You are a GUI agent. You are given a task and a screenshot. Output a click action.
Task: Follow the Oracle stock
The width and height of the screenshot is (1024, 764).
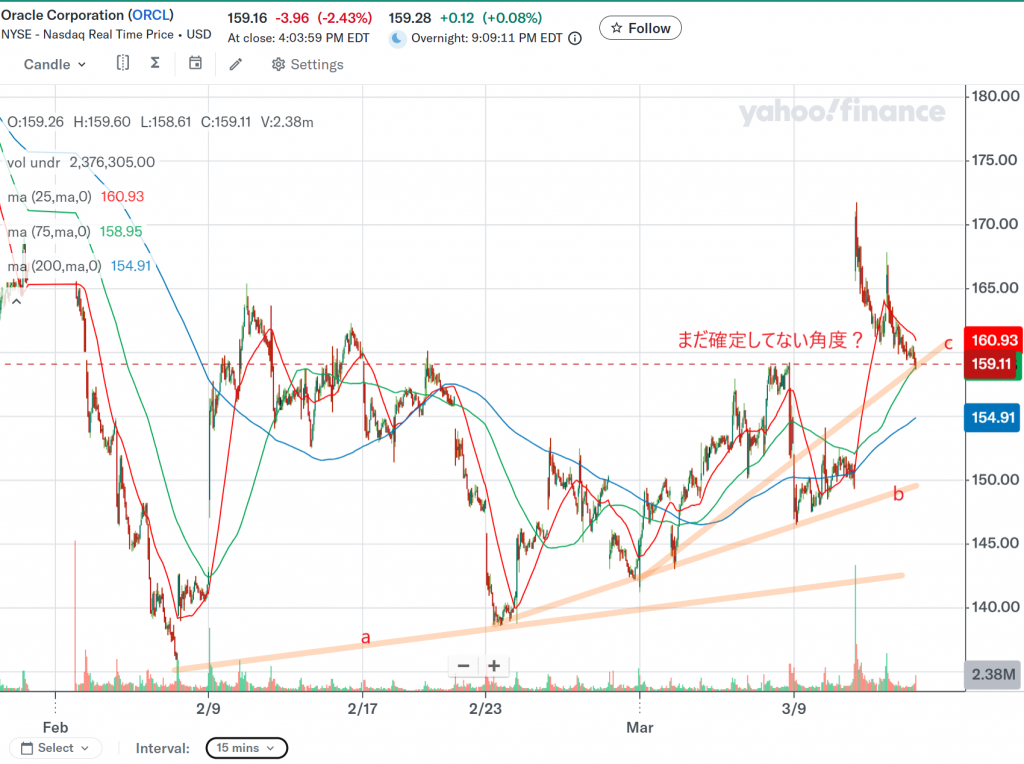coord(640,28)
